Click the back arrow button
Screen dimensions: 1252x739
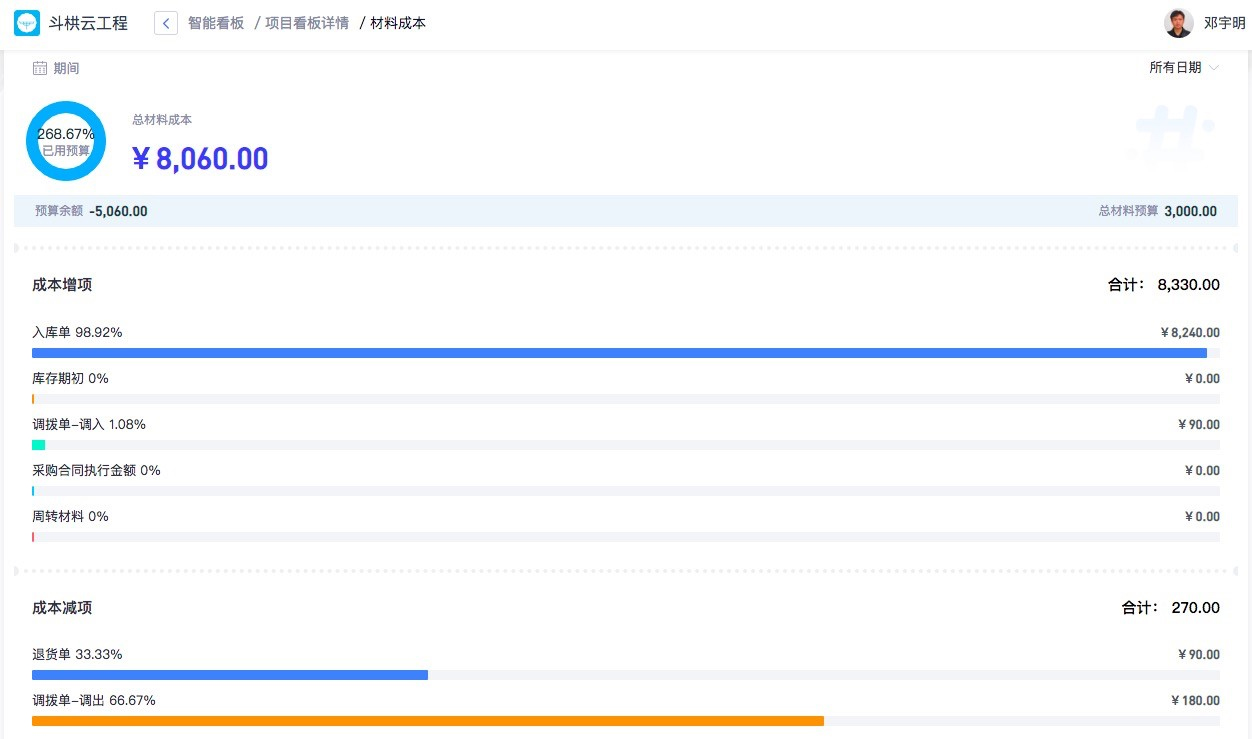point(166,23)
